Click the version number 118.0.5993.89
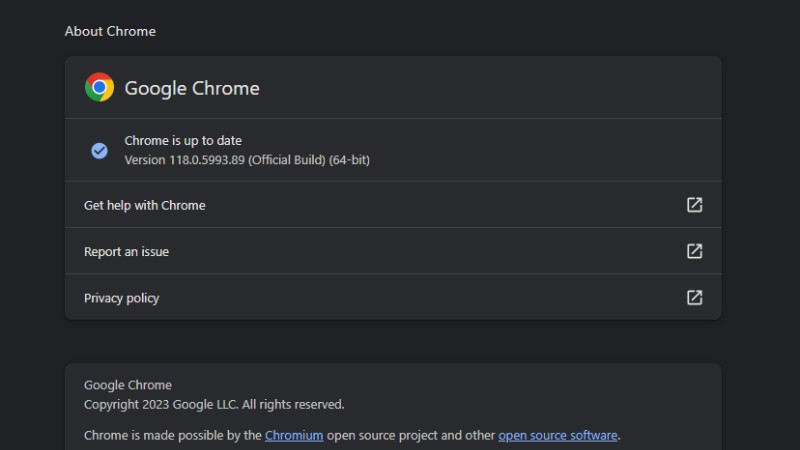This screenshot has width=800, height=450. point(207,160)
